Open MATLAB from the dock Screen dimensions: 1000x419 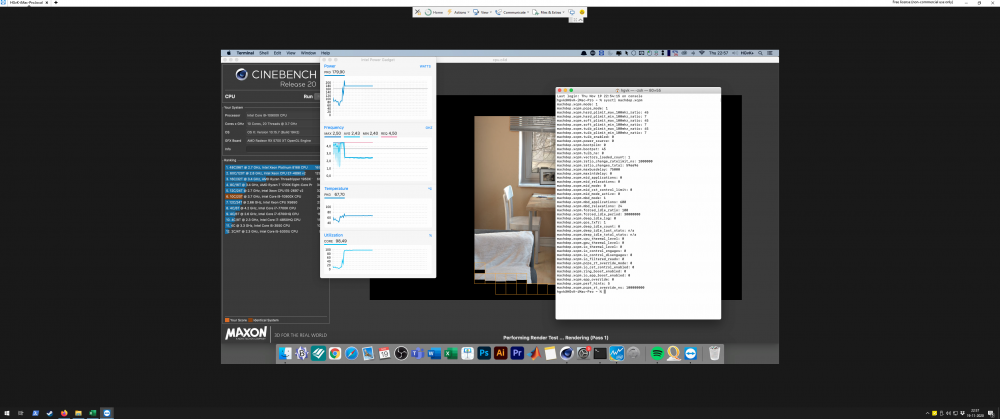pos(534,353)
